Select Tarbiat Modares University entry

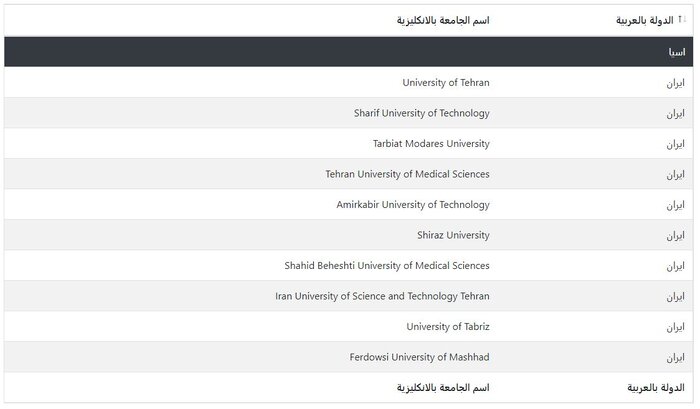click(x=430, y=143)
